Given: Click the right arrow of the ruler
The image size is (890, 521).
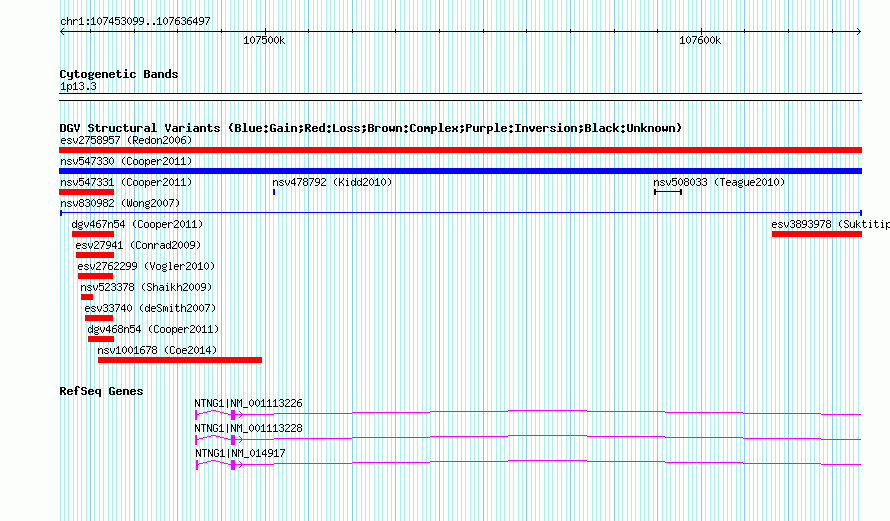Looking at the screenshot, I should pos(859,32).
